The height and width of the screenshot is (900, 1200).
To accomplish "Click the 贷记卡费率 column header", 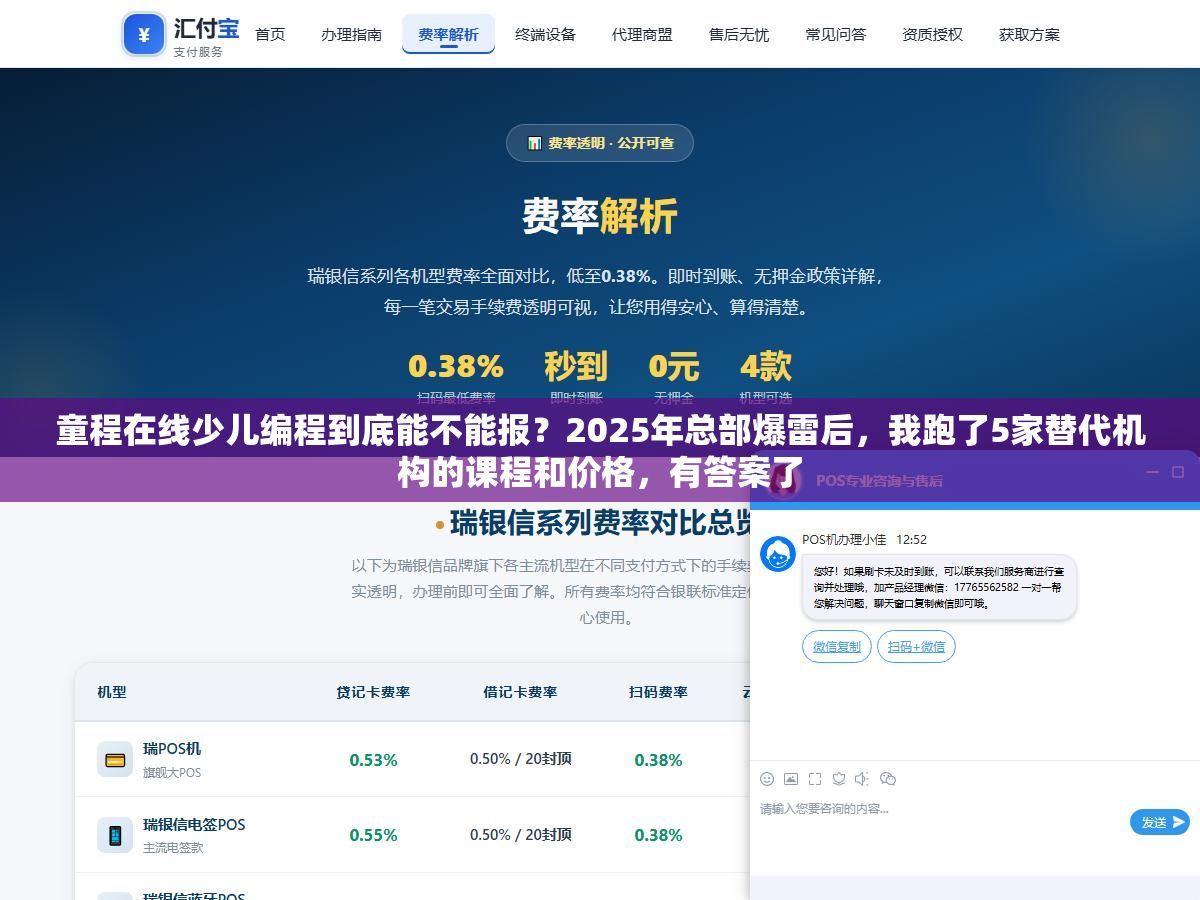I will click(x=373, y=692).
